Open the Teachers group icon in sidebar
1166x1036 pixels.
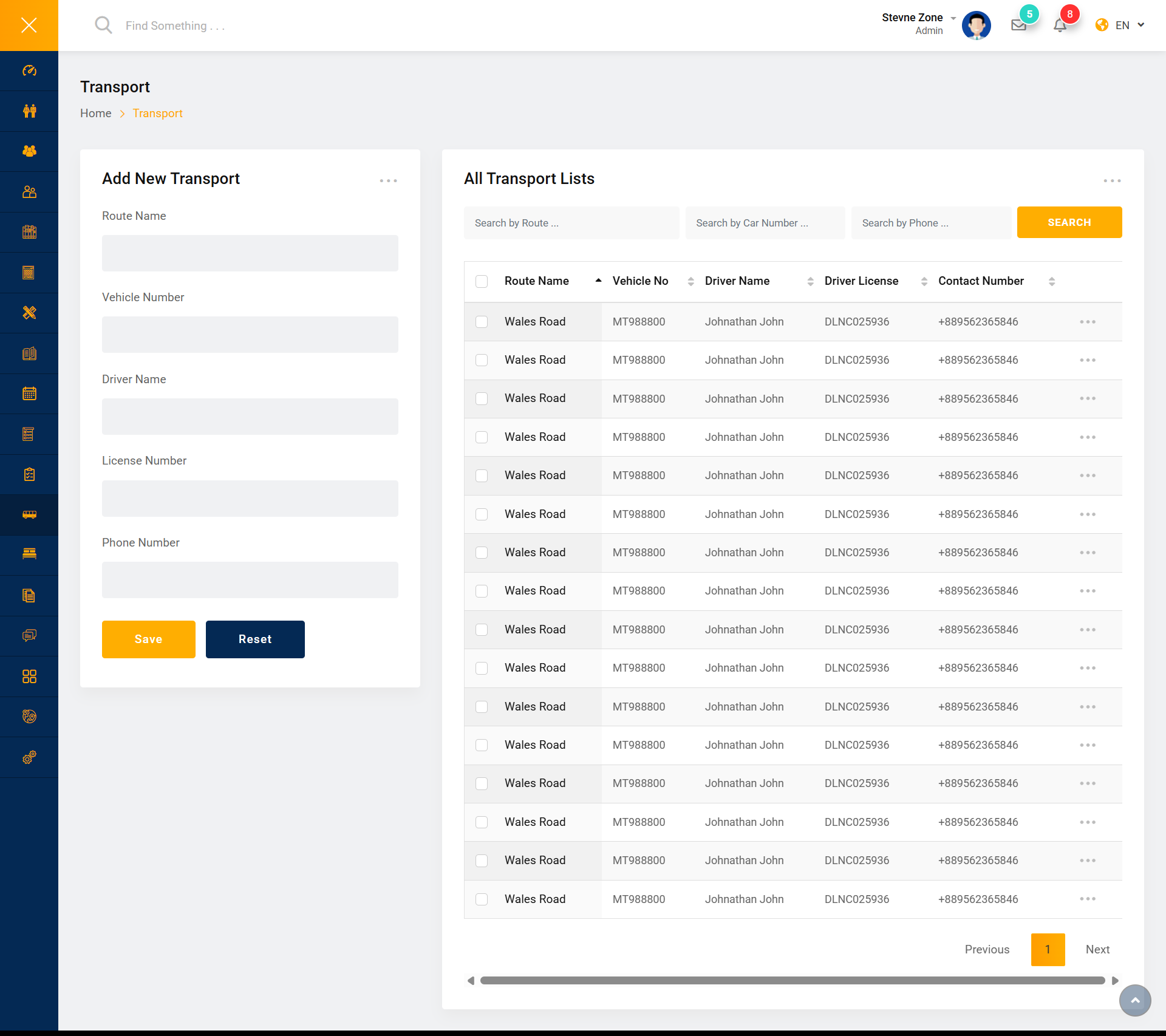coord(29,151)
